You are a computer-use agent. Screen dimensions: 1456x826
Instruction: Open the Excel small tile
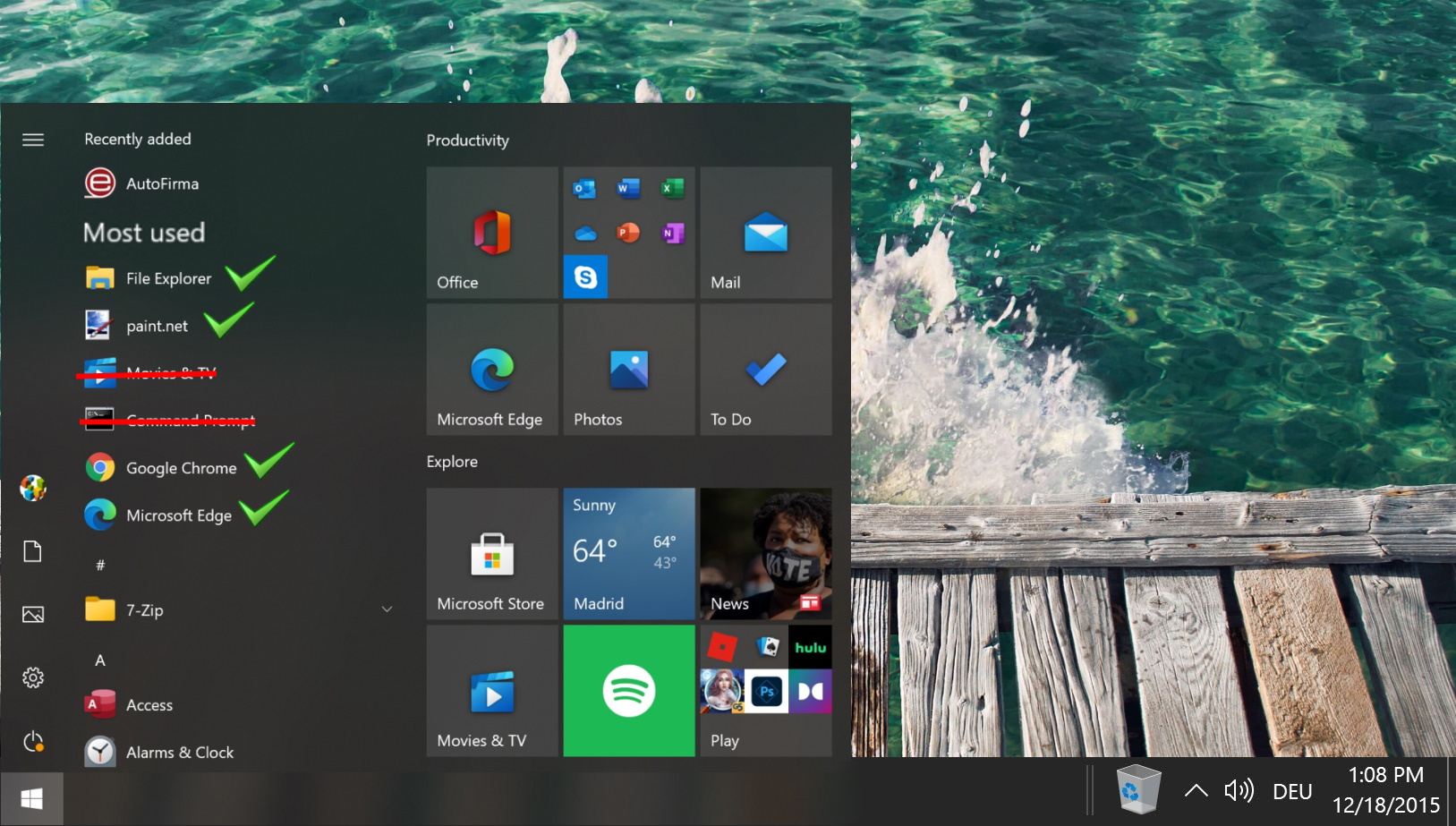click(x=672, y=189)
